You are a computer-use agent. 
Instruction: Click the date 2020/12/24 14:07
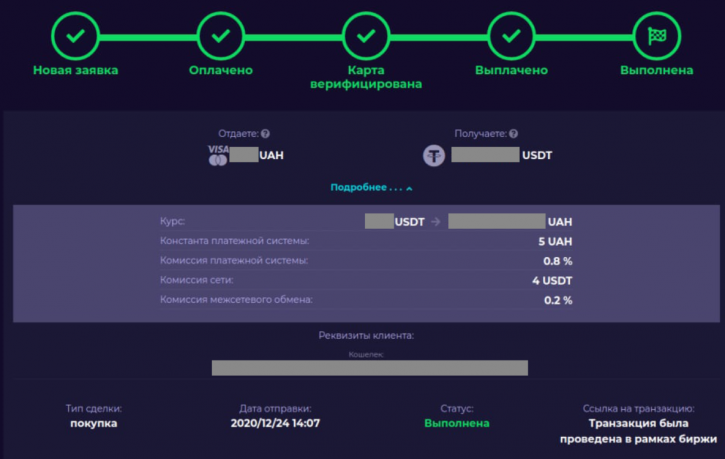click(x=275, y=423)
